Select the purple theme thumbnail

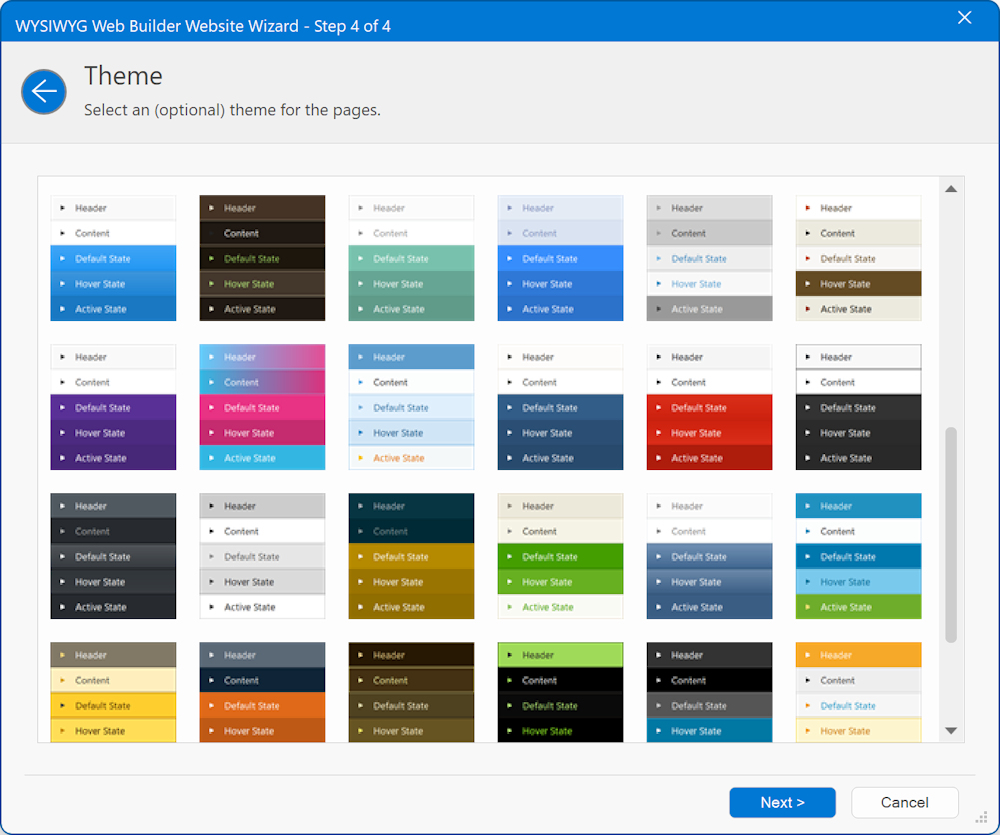(x=113, y=407)
